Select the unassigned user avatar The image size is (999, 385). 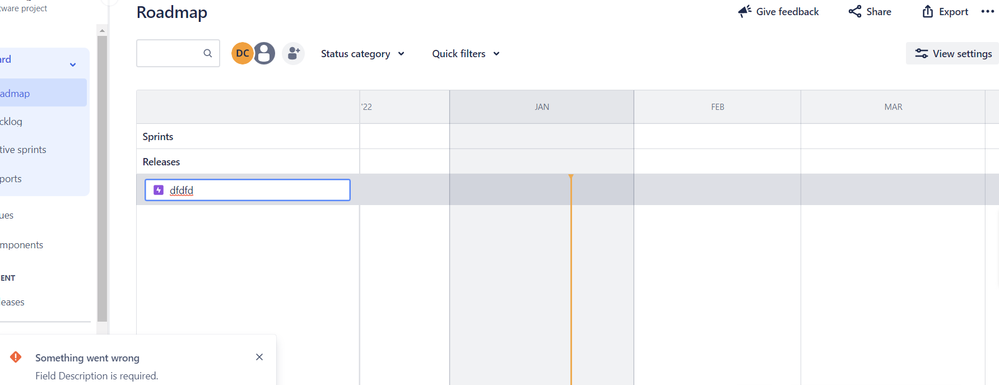pyautogui.click(x=264, y=54)
